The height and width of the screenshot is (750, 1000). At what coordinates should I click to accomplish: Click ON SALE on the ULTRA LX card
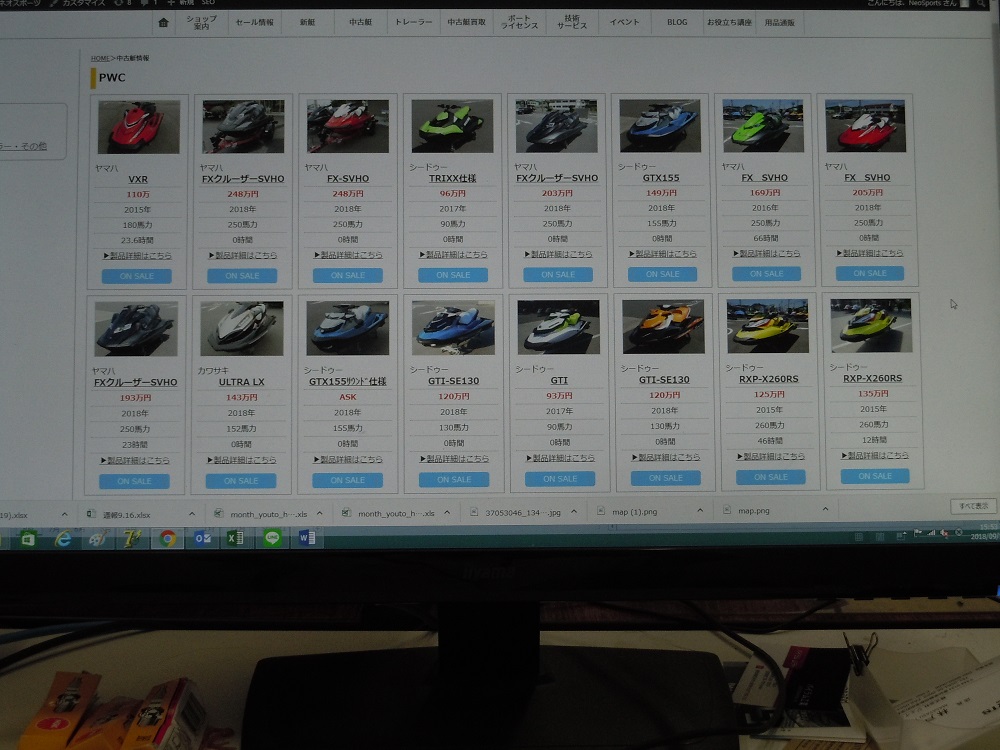coord(240,481)
